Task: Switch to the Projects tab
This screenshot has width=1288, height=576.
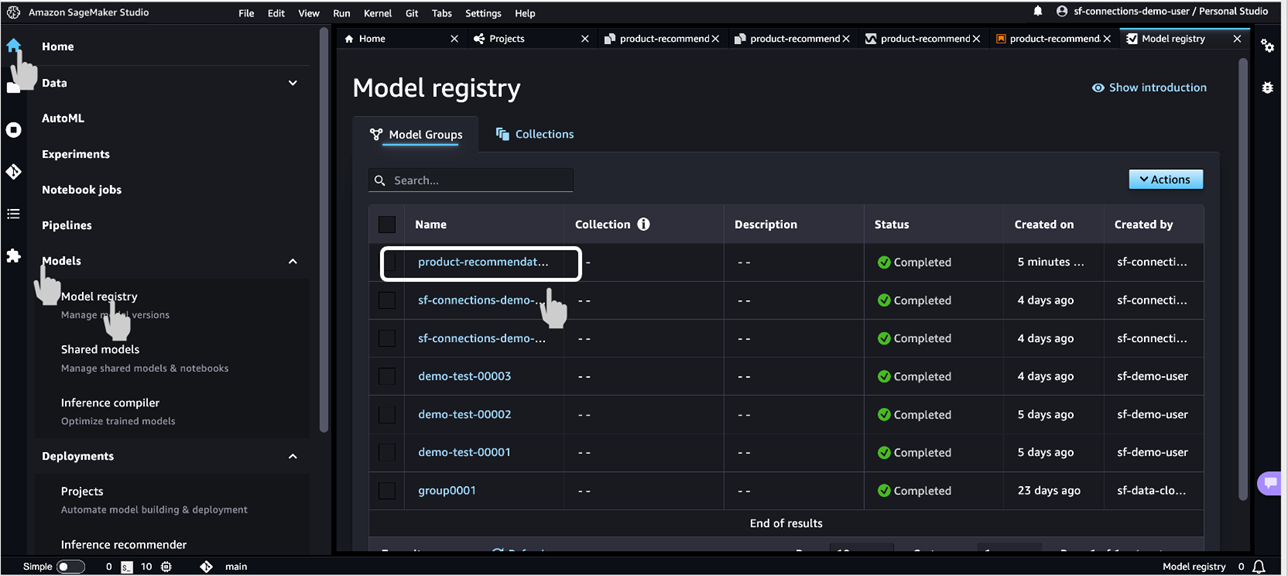Action: point(531,39)
